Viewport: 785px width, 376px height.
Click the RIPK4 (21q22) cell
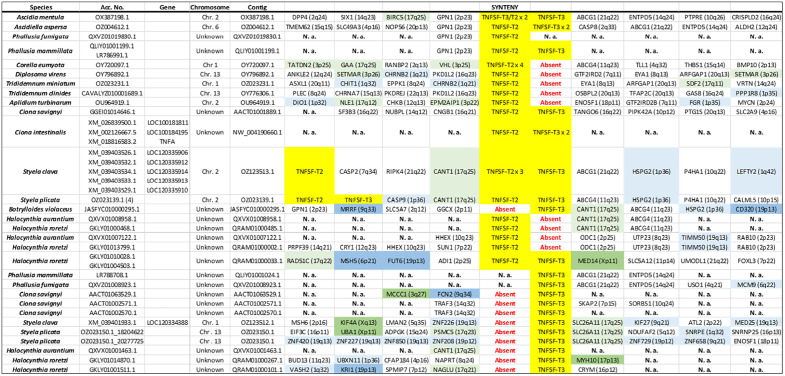[406, 171]
